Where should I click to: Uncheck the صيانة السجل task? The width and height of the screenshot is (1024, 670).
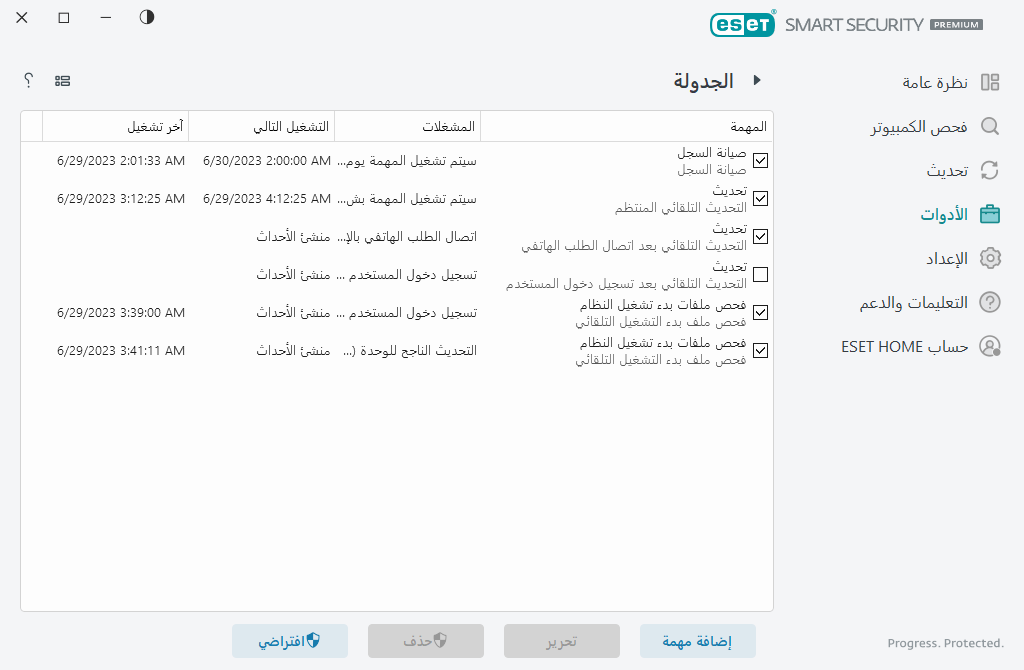[761, 160]
